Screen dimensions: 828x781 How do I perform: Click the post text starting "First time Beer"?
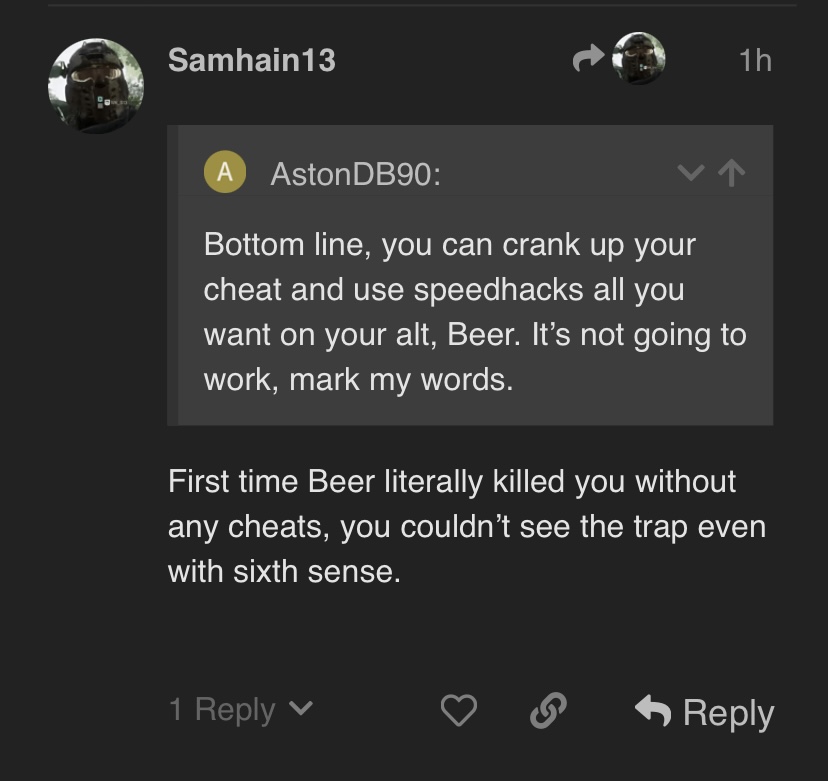[451, 481]
